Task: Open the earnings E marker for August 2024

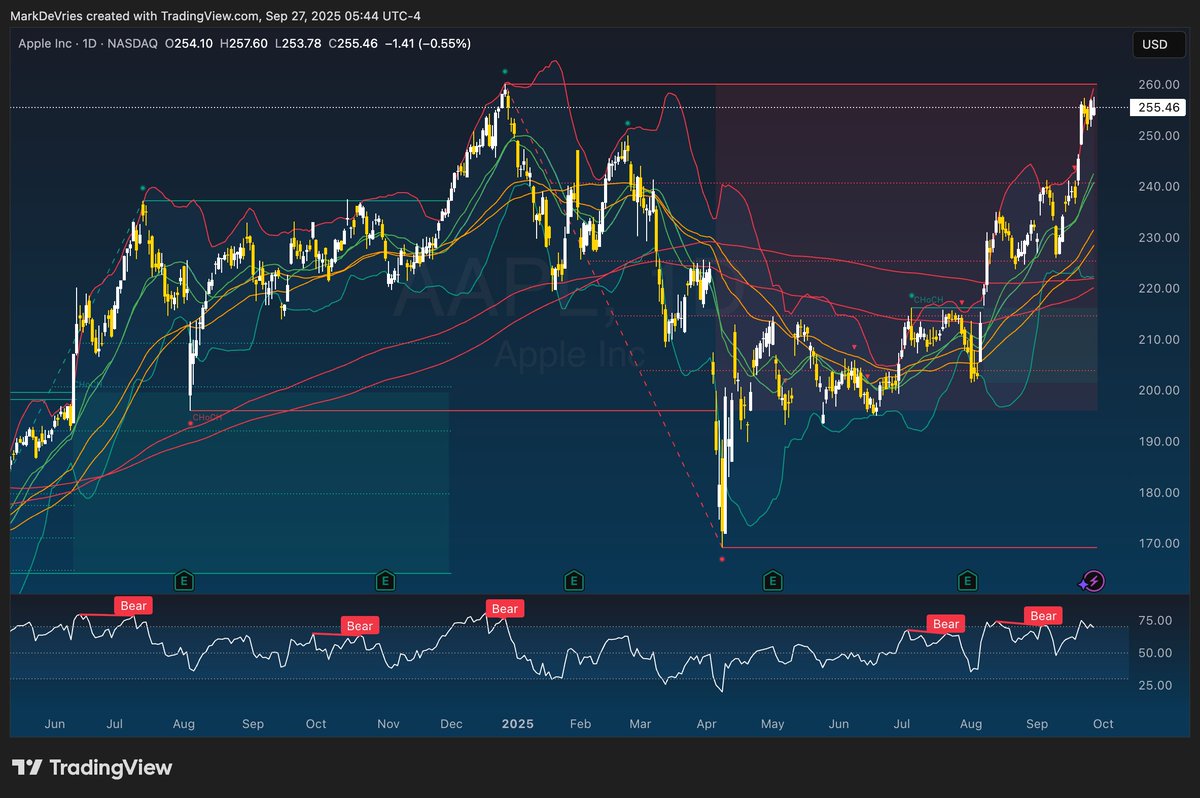Action: 183,580
